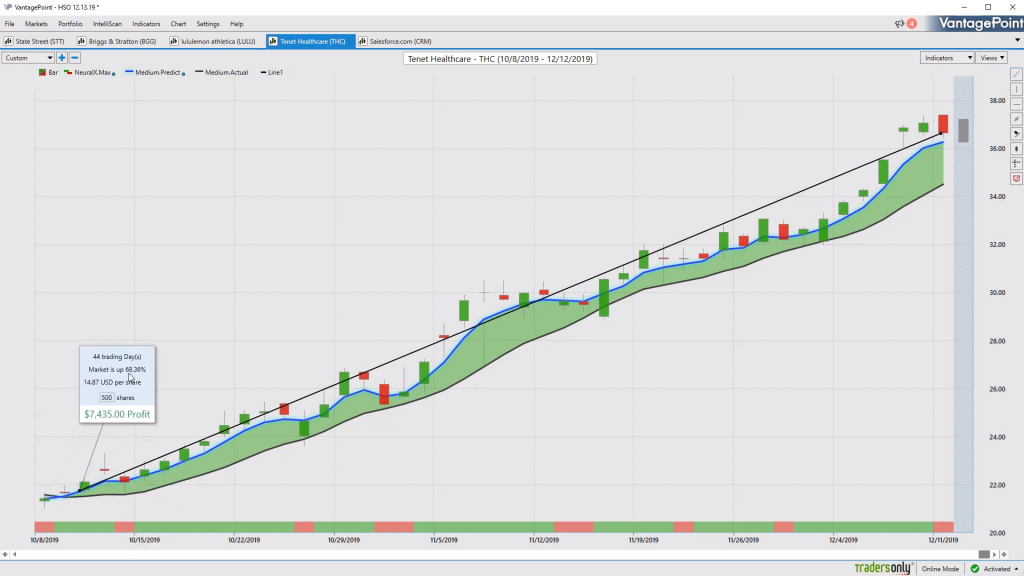Click the chart icon on the Briggs & Stratton tab
The image size is (1024, 576).
point(82,41)
